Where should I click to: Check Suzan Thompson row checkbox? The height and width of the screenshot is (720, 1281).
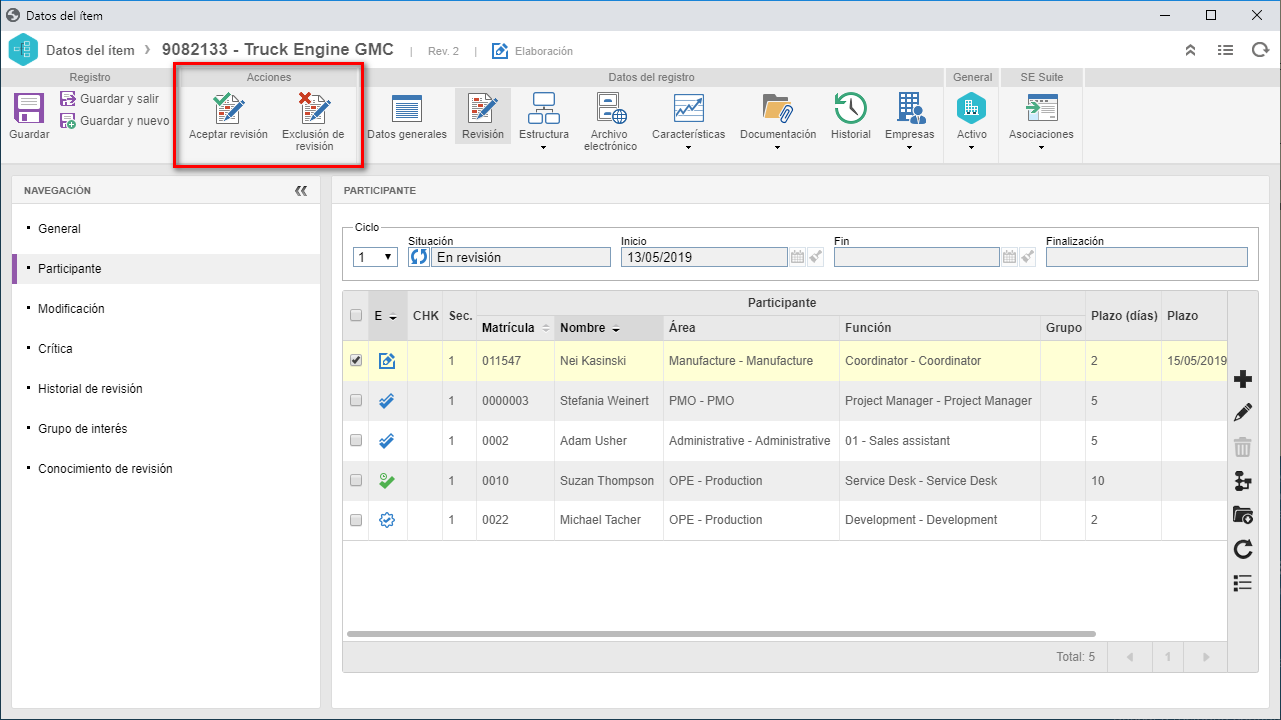[356, 481]
